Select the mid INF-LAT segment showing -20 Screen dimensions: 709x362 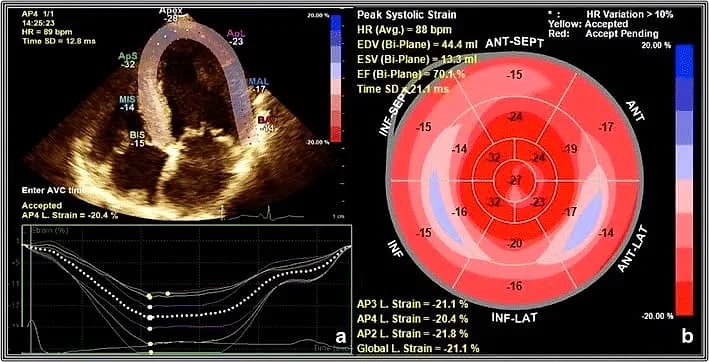(x=515, y=244)
